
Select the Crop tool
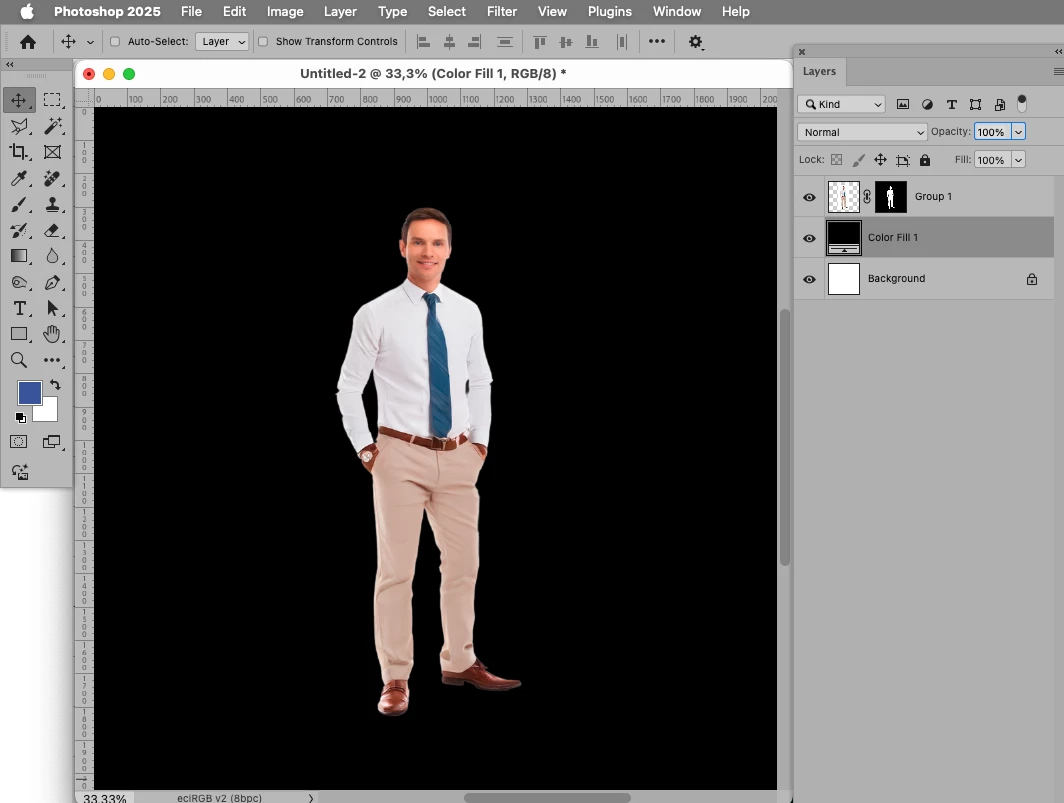(x=19, y=152)
